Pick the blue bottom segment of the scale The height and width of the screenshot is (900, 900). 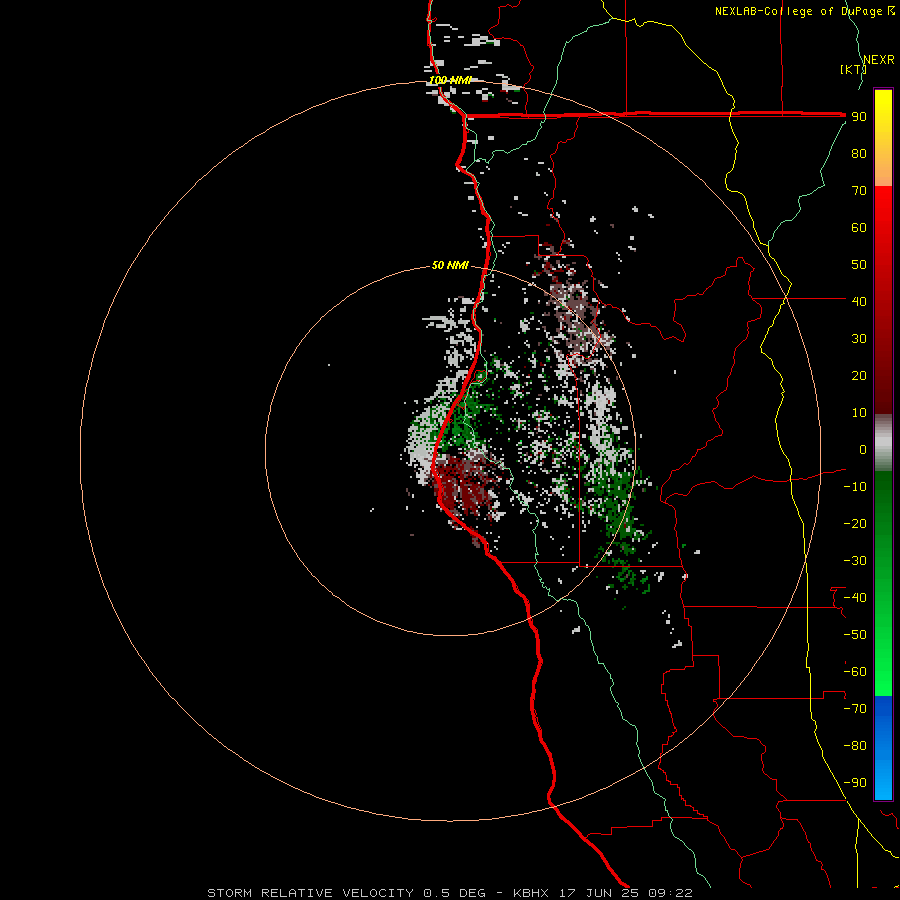(883, 748)
